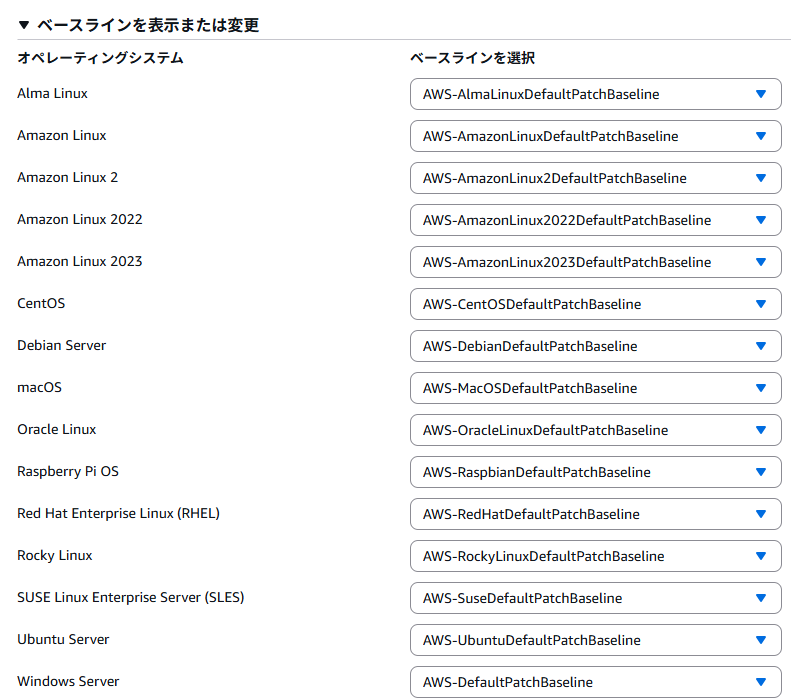Click the Amazon Linux label
Image resolution: width=791 pixels, height=700 pixels.
62,135
